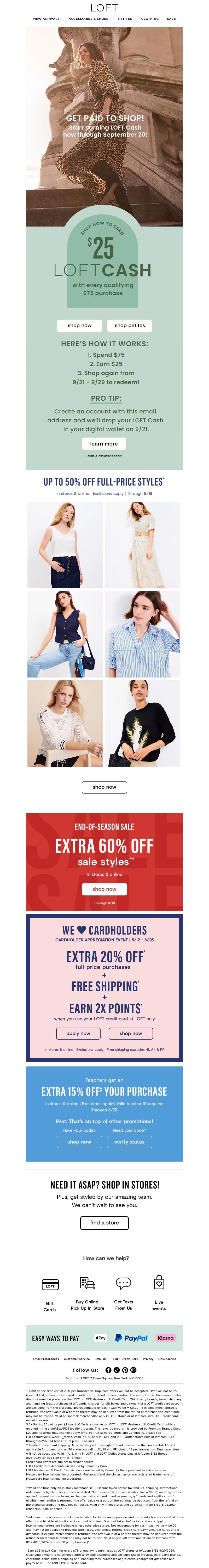This screenshot has height=1568, width=209.
Task: Open the striped blue shirt product photo
Action: 143,634
